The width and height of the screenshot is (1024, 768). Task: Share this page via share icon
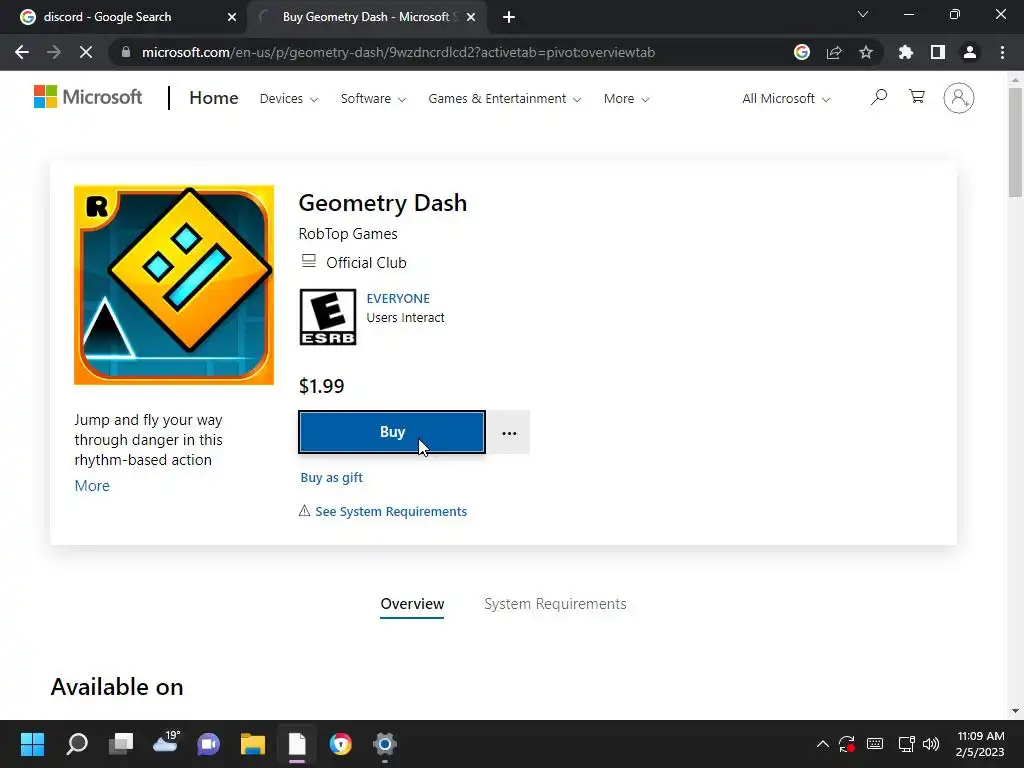834,52
